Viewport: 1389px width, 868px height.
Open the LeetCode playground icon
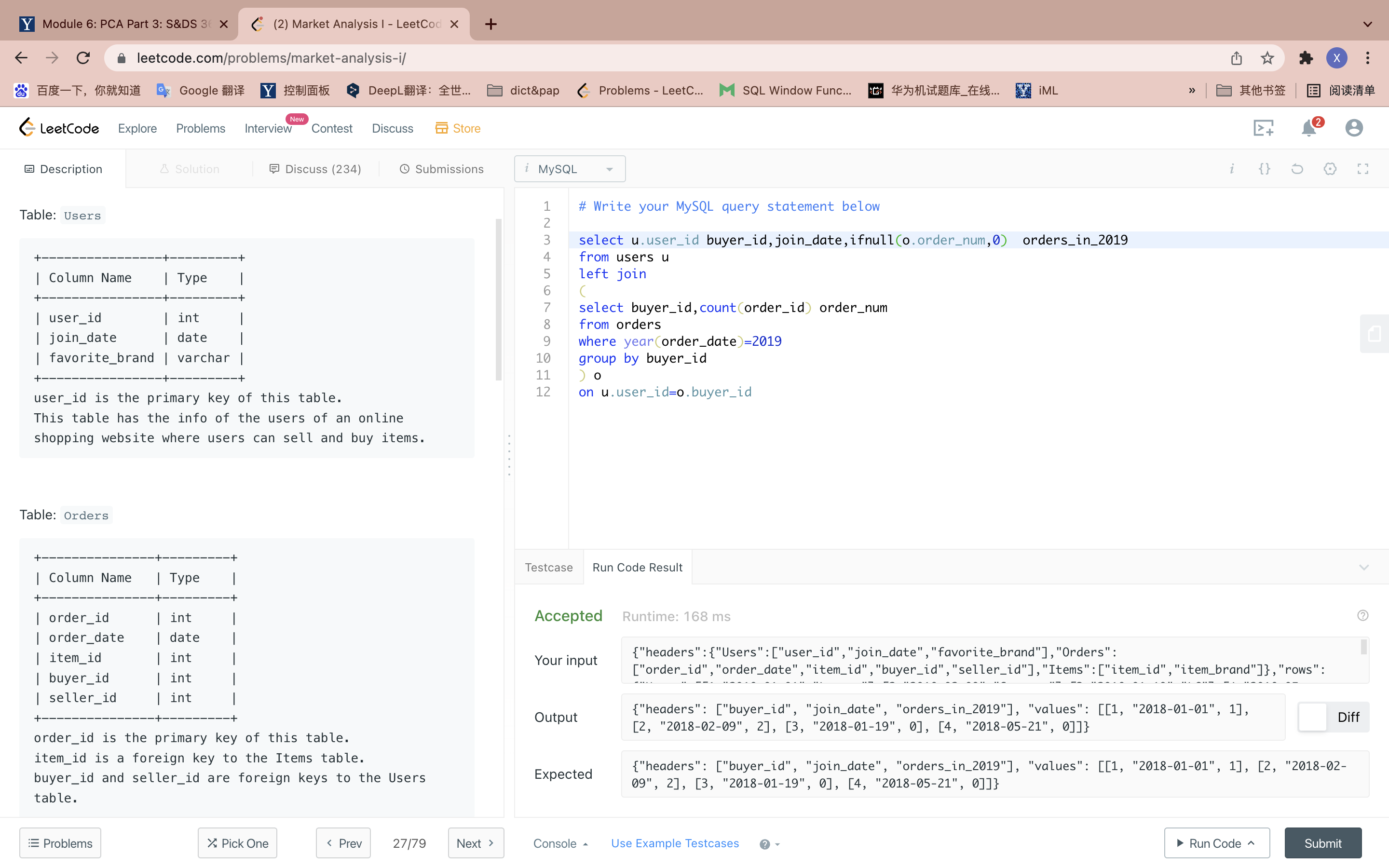(x=1263, y=127)
